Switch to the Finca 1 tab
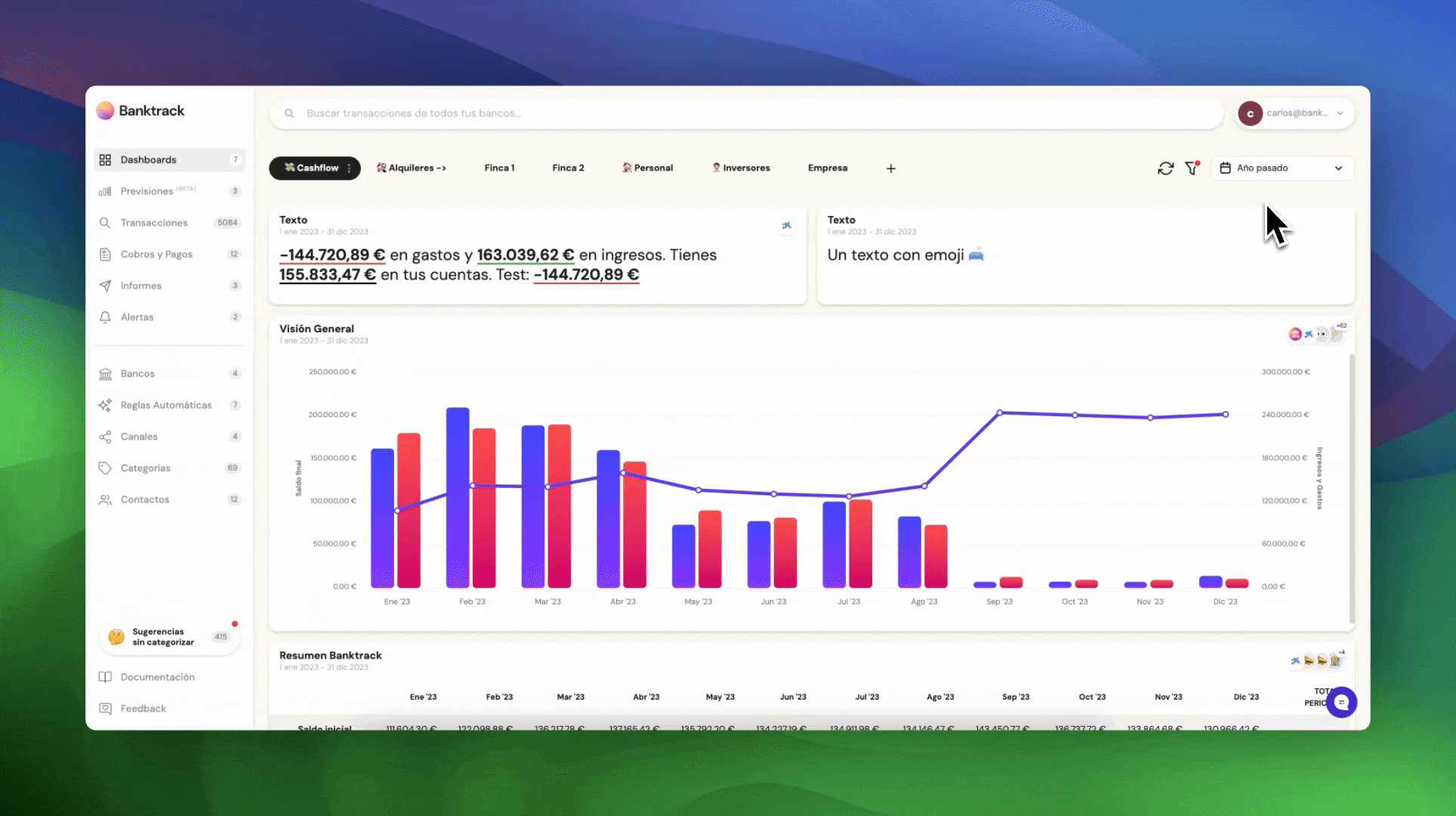 (x=499, y=168)
